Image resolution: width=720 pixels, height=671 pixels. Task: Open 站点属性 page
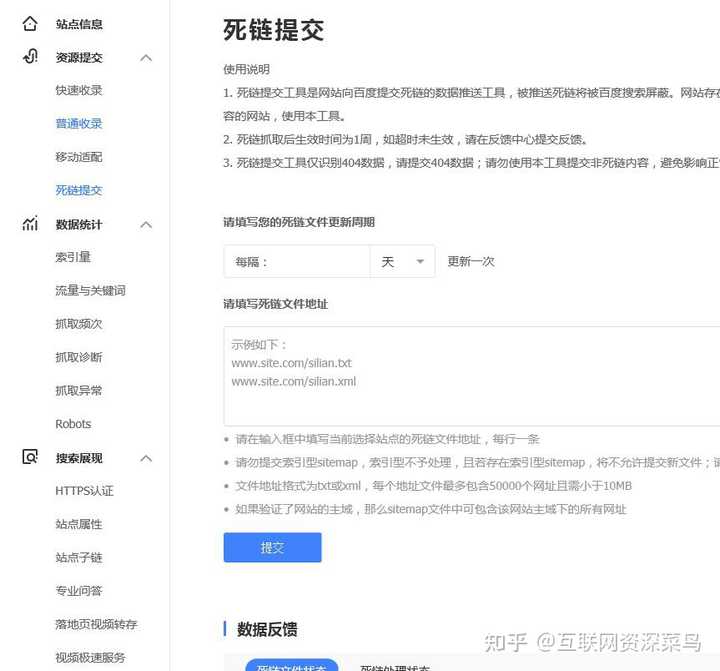(79, 524)
